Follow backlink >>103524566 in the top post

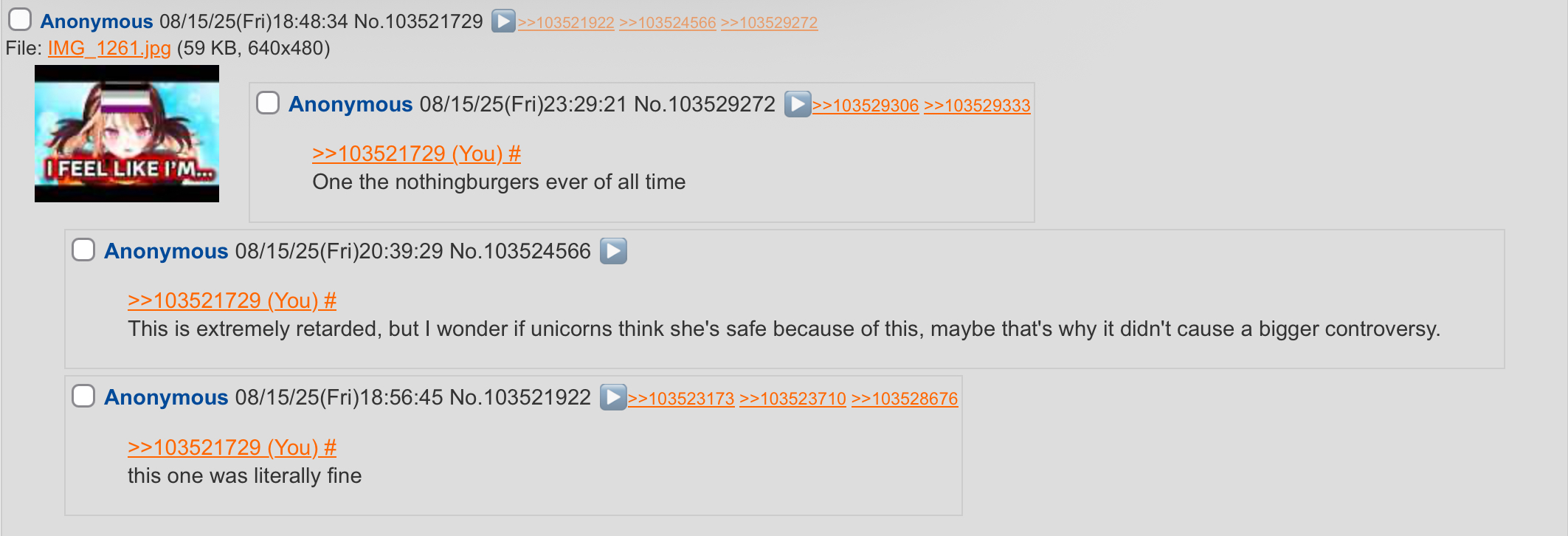coord(668,23)
